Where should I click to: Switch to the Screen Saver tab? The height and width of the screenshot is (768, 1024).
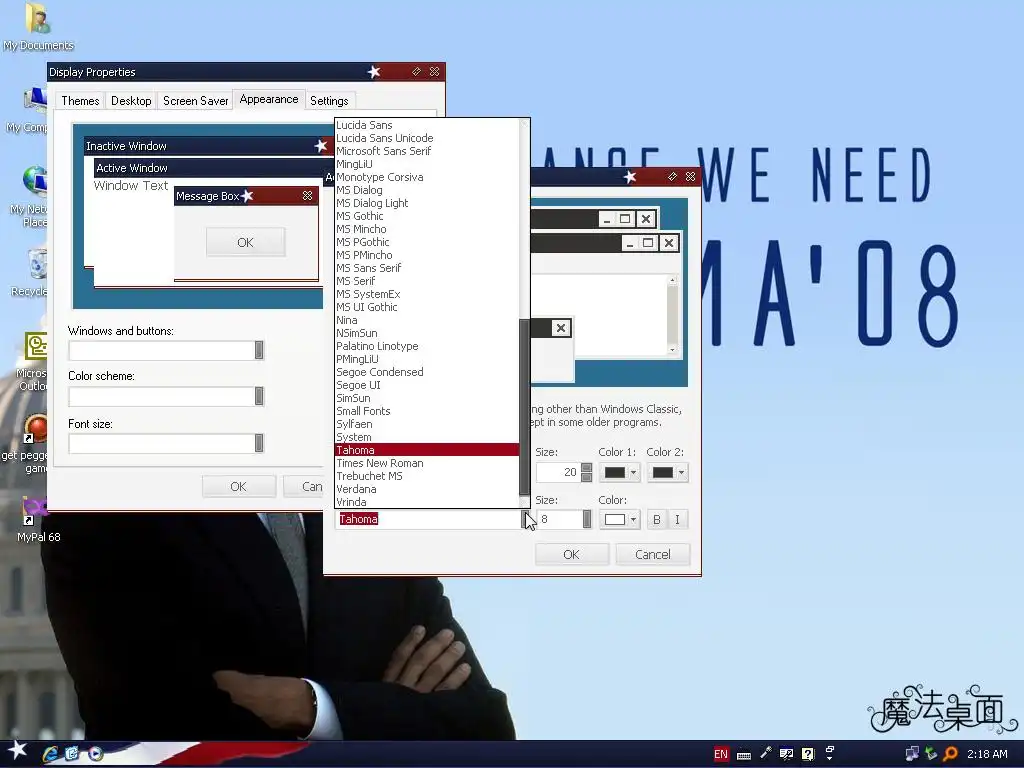(x=195, y=101)
